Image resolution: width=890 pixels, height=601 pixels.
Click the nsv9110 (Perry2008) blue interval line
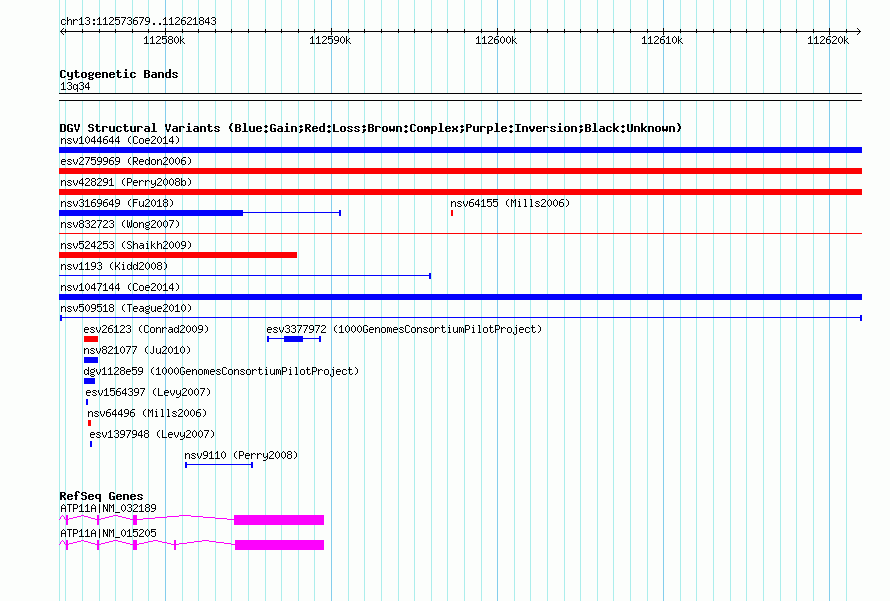point(219,465)
